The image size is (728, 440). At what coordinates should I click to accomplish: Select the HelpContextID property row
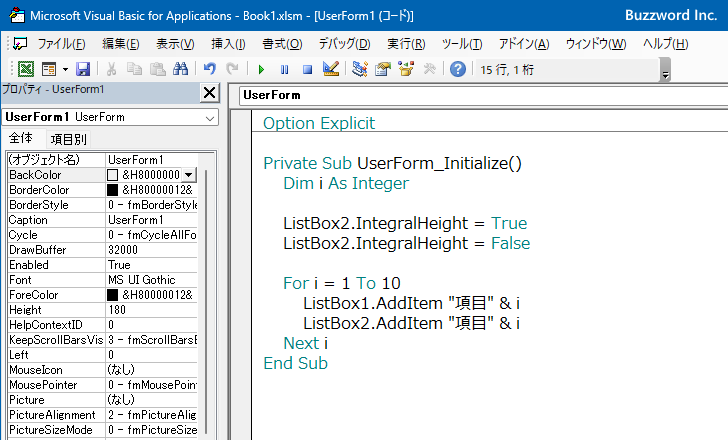click(x=103, y=325)
